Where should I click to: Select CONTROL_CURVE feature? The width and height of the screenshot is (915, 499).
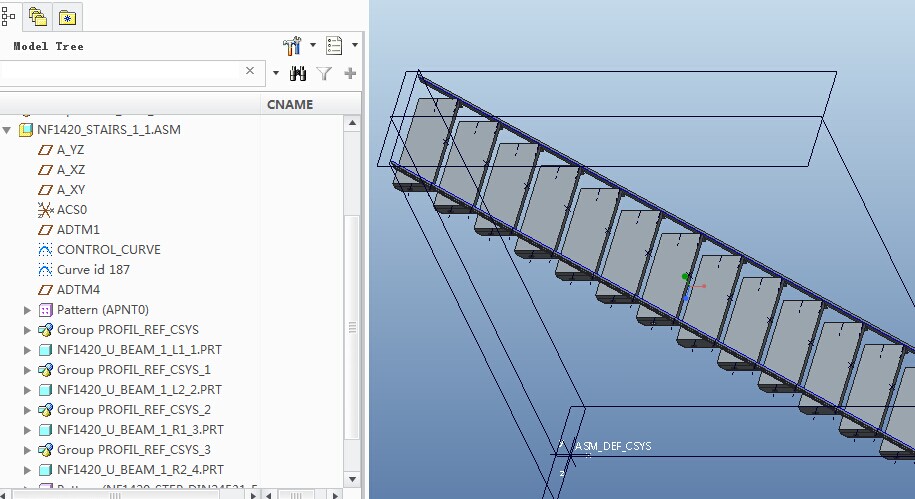point(109,250)
